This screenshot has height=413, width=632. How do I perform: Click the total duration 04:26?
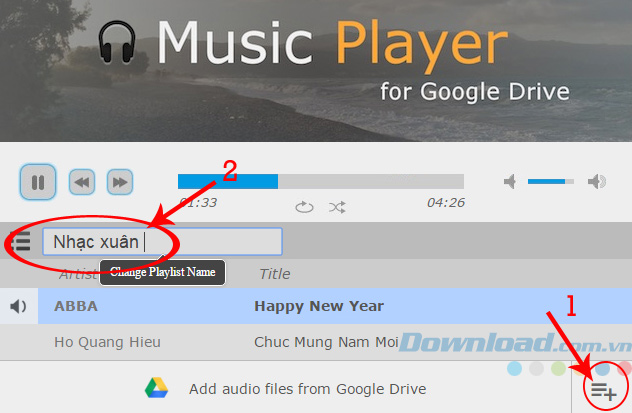(x=446, y=202)
